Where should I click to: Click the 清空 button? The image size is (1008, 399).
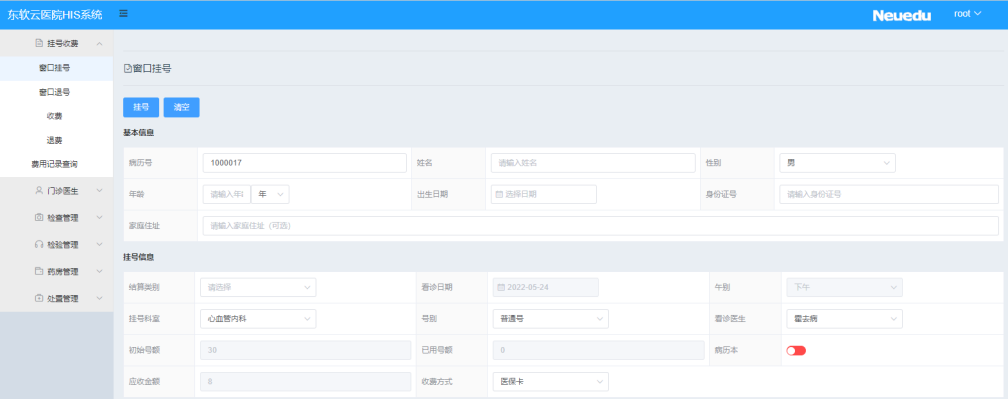181,107
